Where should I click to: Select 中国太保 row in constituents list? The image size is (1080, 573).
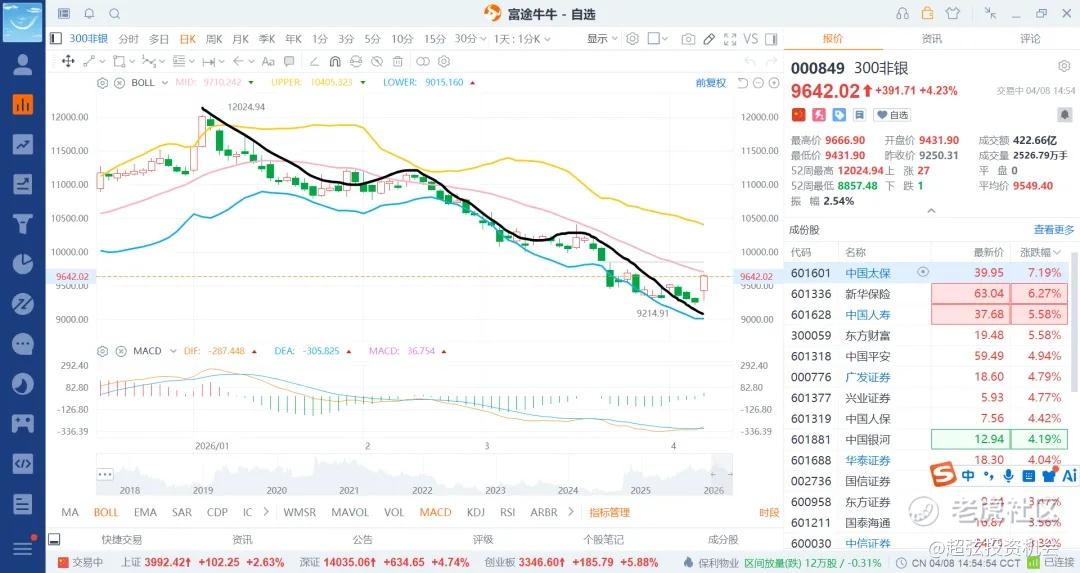pos(926,273)
